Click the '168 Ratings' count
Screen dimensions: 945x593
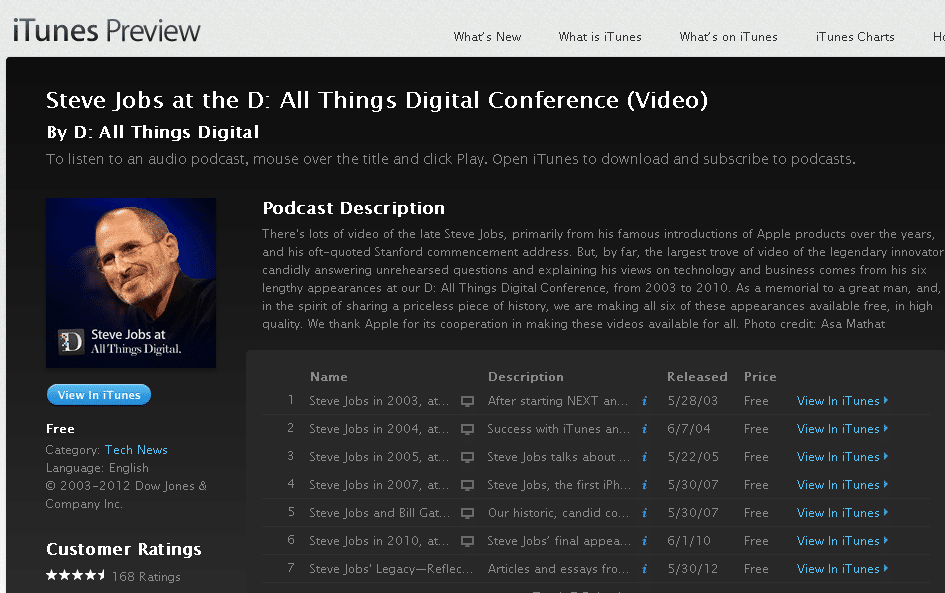(146, 577)
